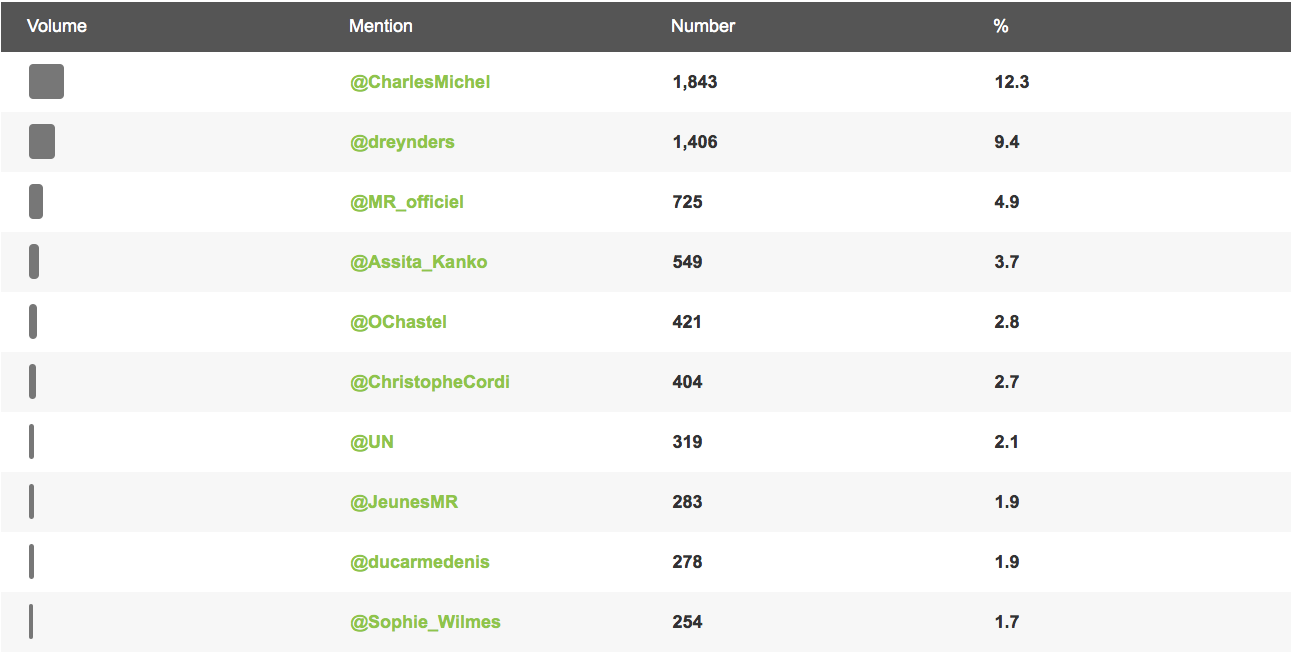Sort by the Mention column header
The width and height of the screenshot is (1298, 656).
pyautogui.click(x=381, y=26)
